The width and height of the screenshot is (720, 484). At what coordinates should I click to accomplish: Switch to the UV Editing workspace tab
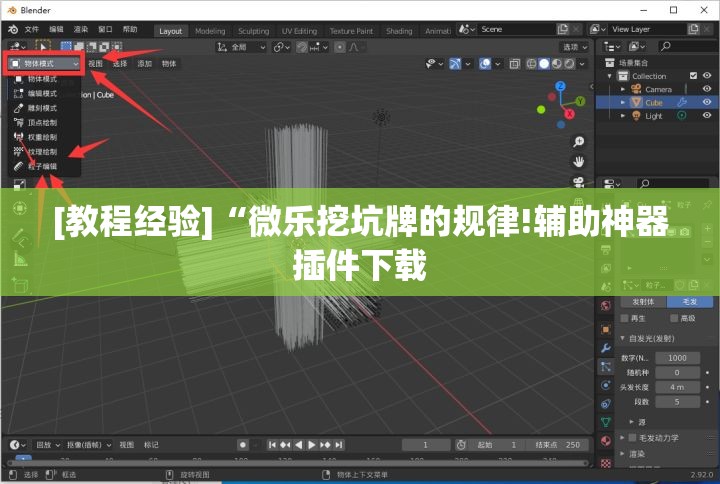coord(299,31)
